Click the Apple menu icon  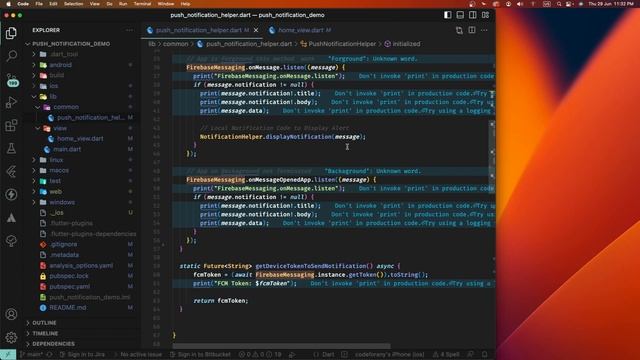[8, 4]
